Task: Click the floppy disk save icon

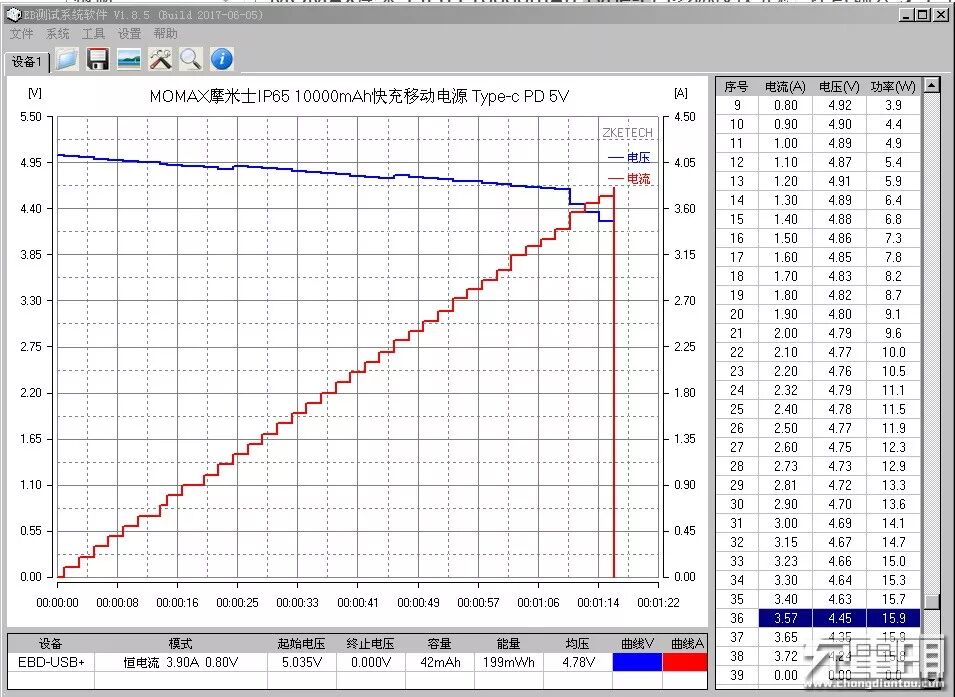Action: click(97, 59)
